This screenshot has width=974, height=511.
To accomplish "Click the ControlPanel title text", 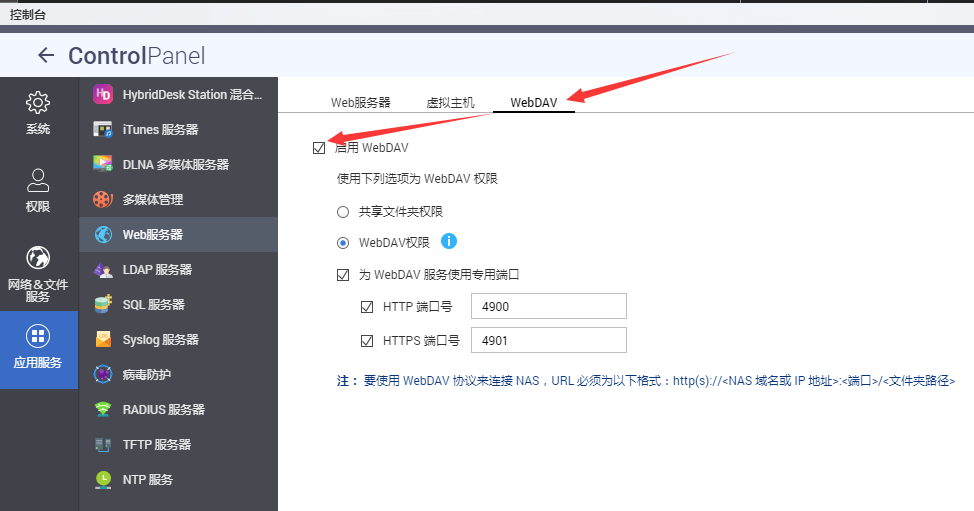I will pos(137,55).
